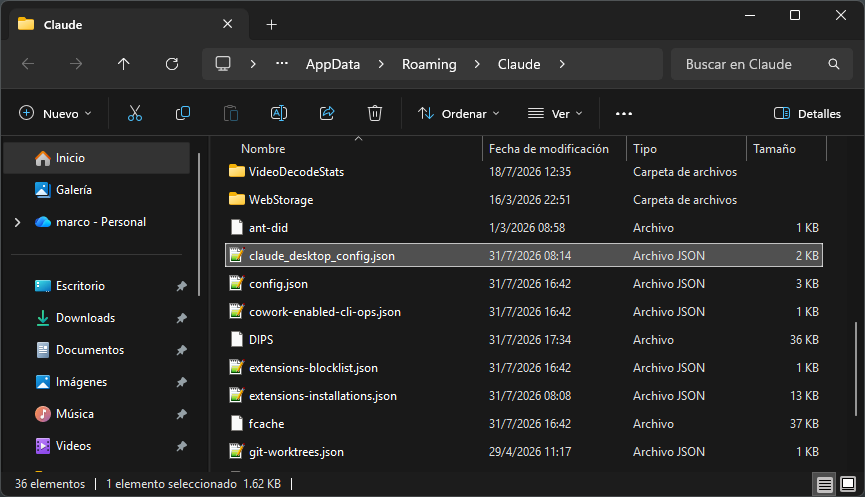865x497 pixels.
Task: Click the 13 KB size cell
Action: [x=804, y=396]
